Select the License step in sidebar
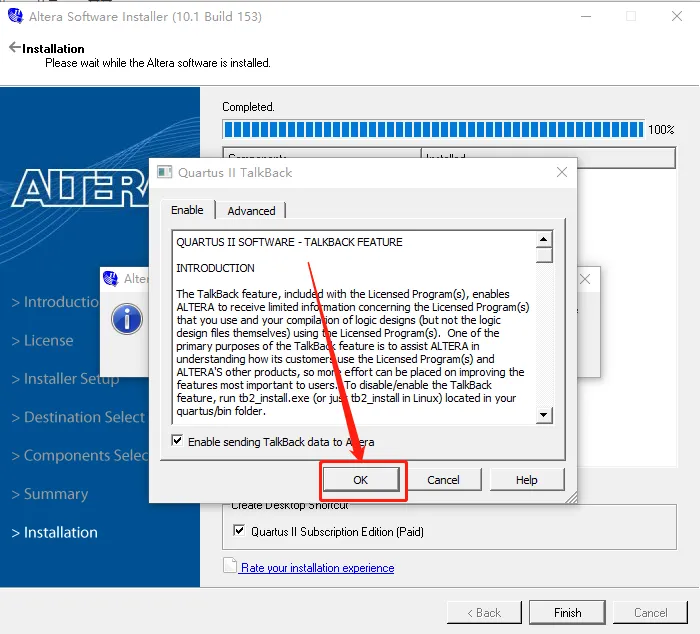 tap(42, 340)
